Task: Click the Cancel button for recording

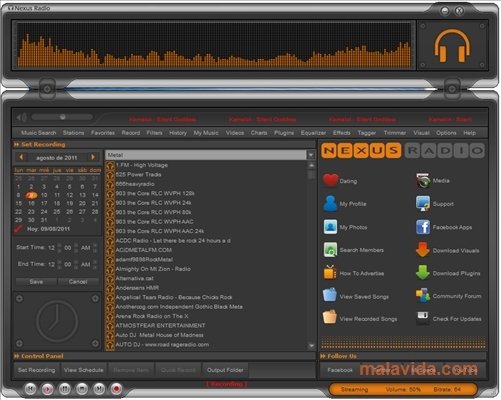Action: pos(78,282)
